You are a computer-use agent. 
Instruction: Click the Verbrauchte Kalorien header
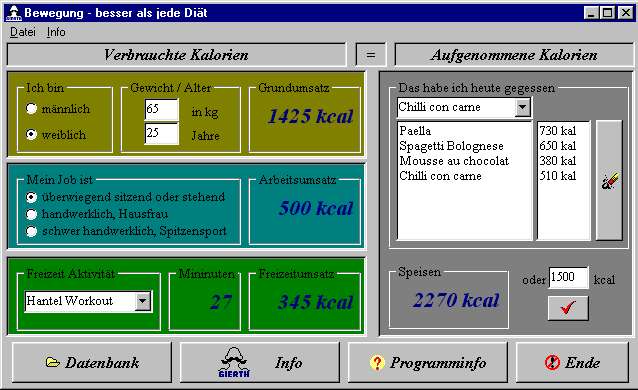tap(176, 55)
